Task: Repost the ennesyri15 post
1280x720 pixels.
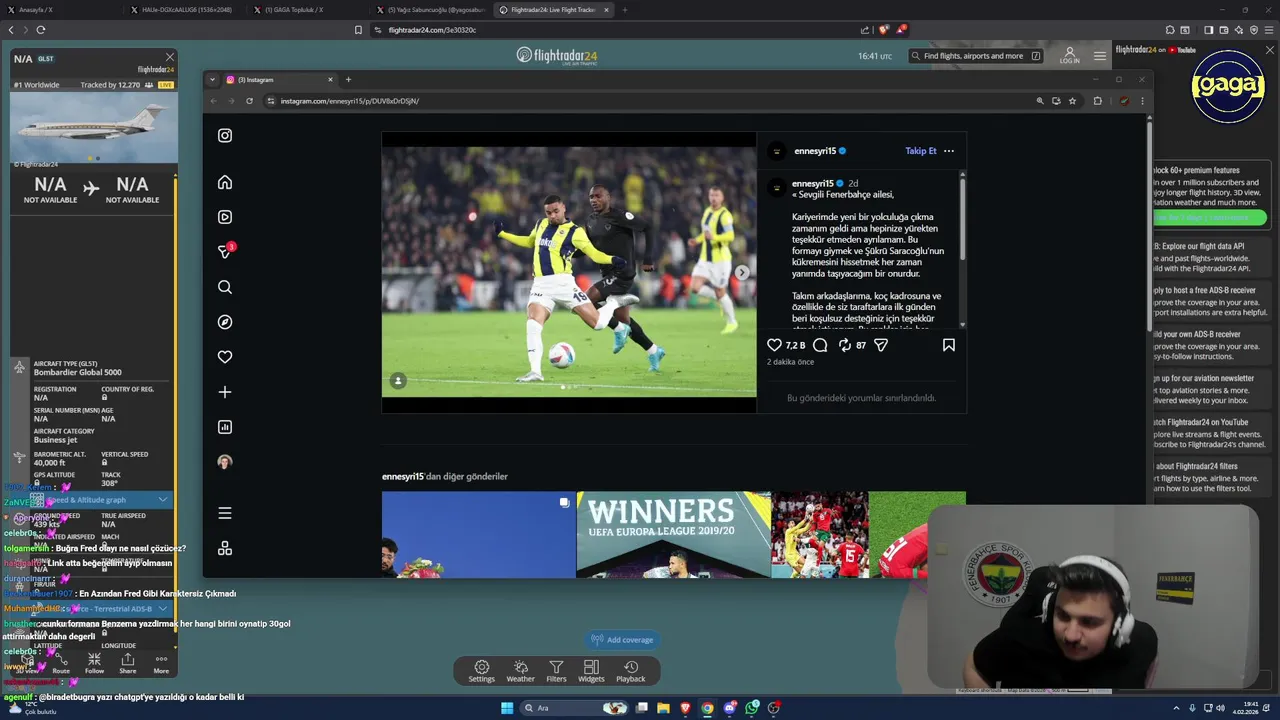Action: point(844,345)
